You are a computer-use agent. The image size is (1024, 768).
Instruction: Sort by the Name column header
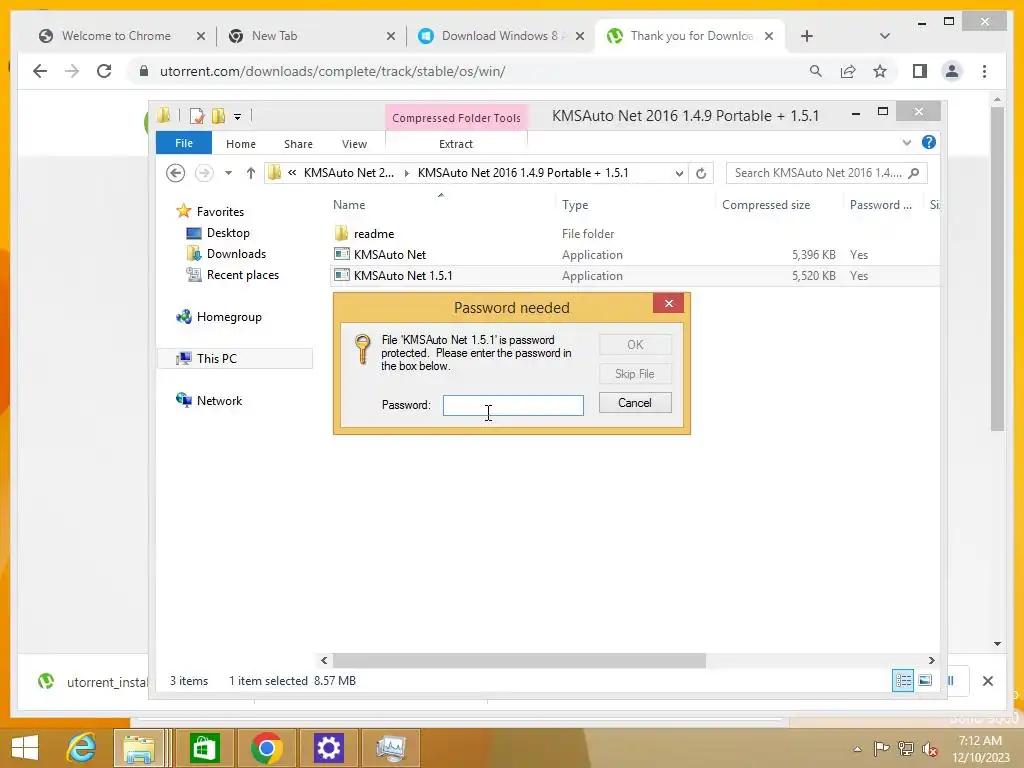[349, 204]
